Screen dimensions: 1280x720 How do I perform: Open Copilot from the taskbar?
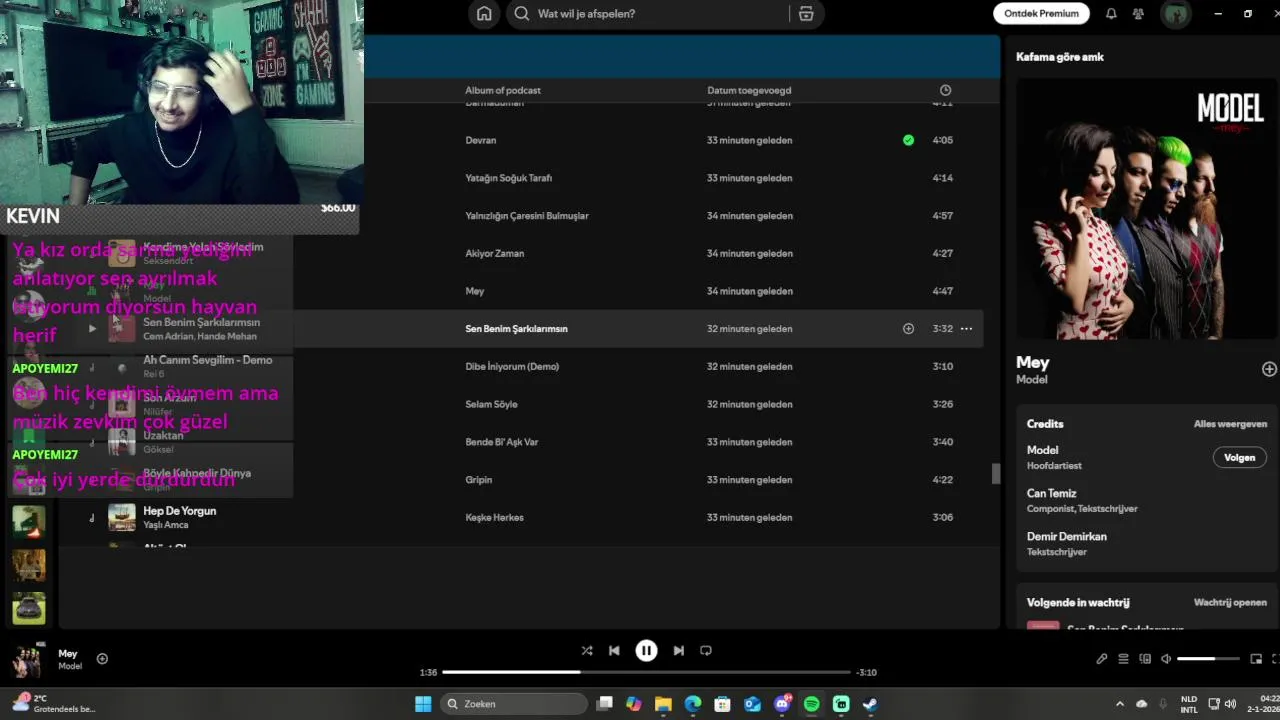pyautogui.click(x=634, y=704)
